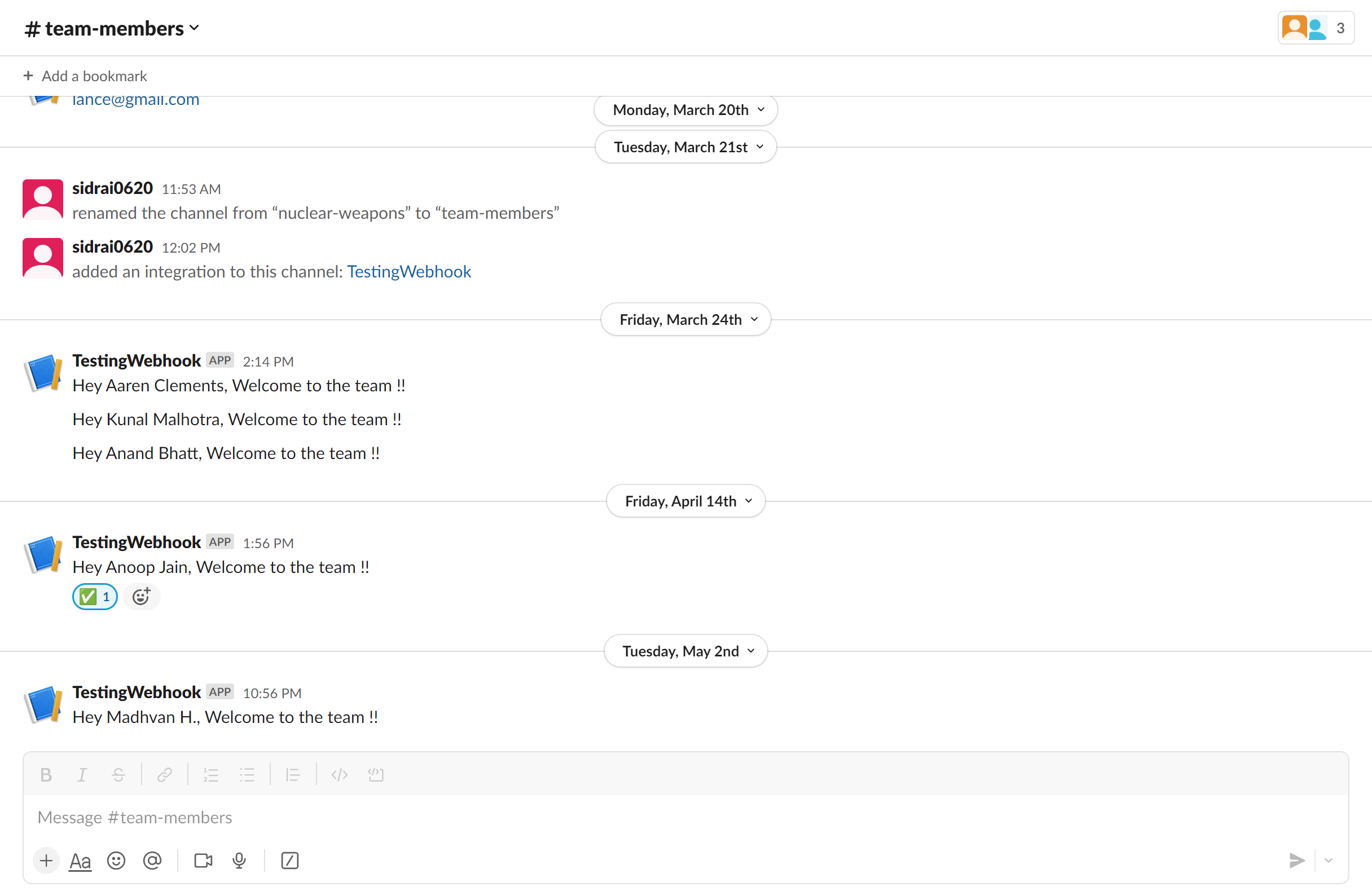This screenshot has height=891, width=1372.
Task: Open scheduled send options next to send
Action: point(1329,861)
